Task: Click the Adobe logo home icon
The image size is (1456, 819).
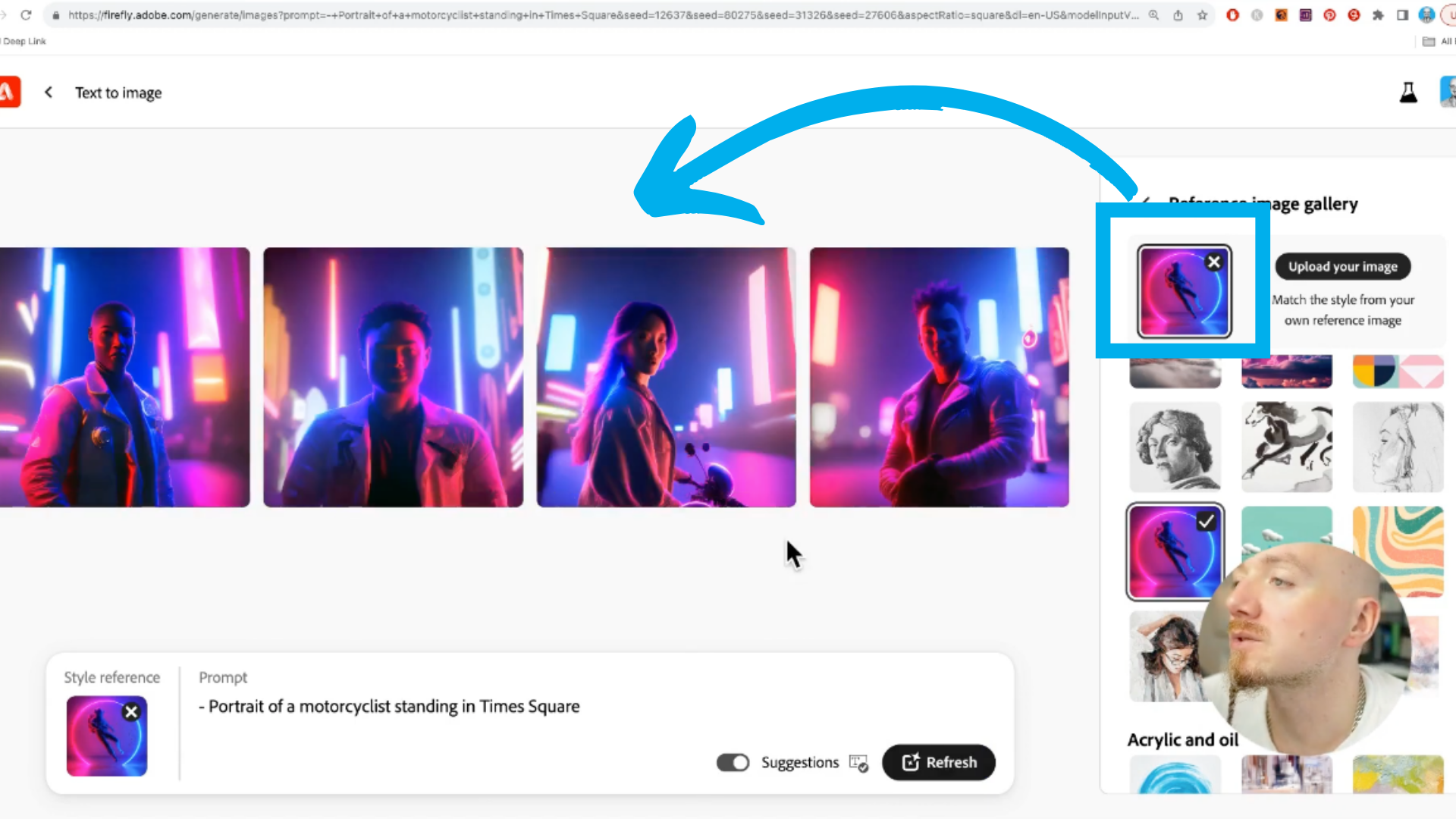Action: (9, 93)
